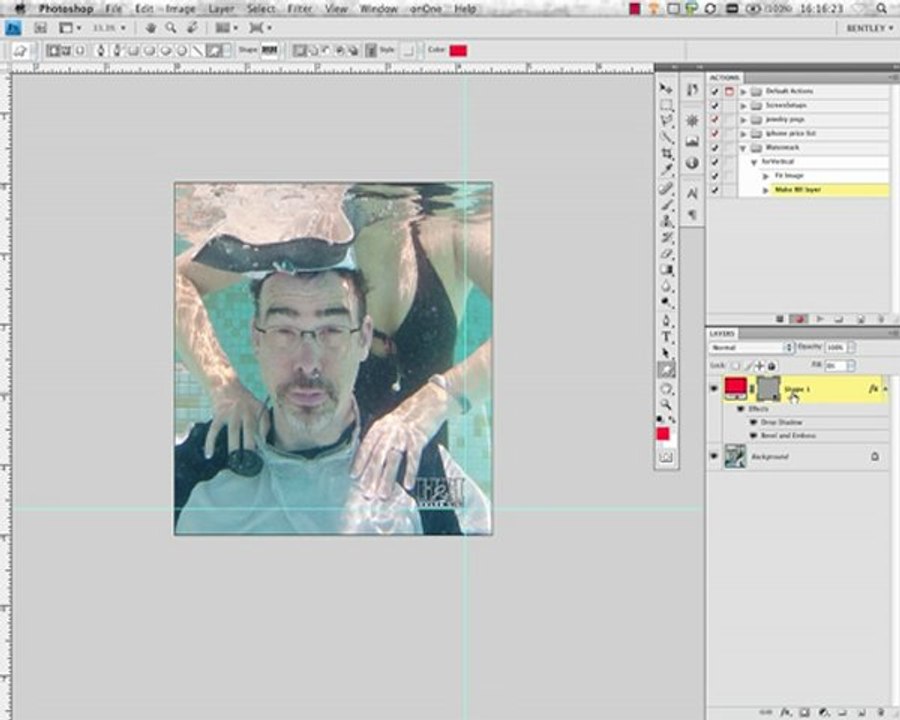This screenshot has height=720, width=900.
Task: Uncheck the Watermark set checkbox
Action: [715, 148]
